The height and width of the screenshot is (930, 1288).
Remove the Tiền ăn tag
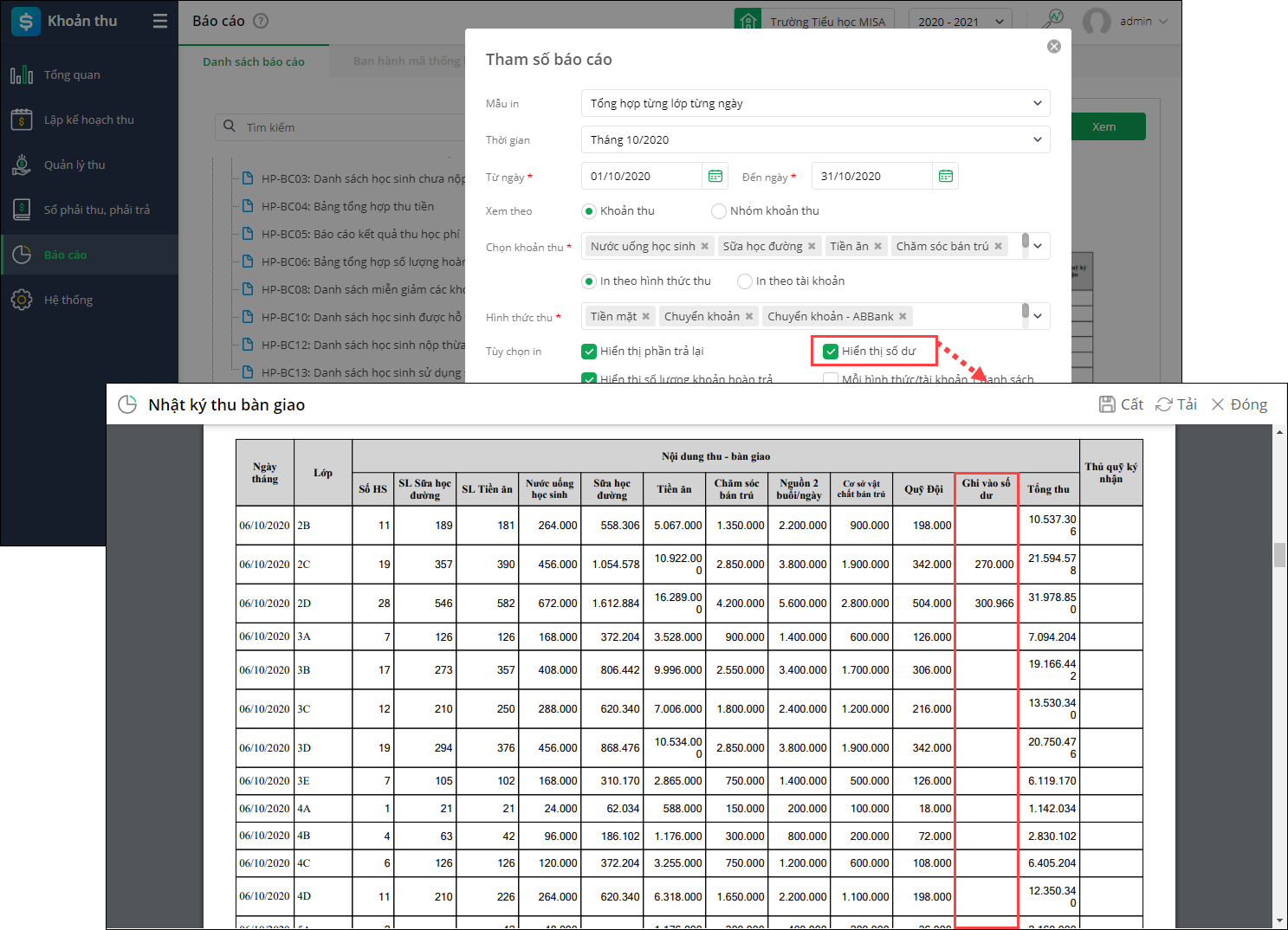[877, 247]
